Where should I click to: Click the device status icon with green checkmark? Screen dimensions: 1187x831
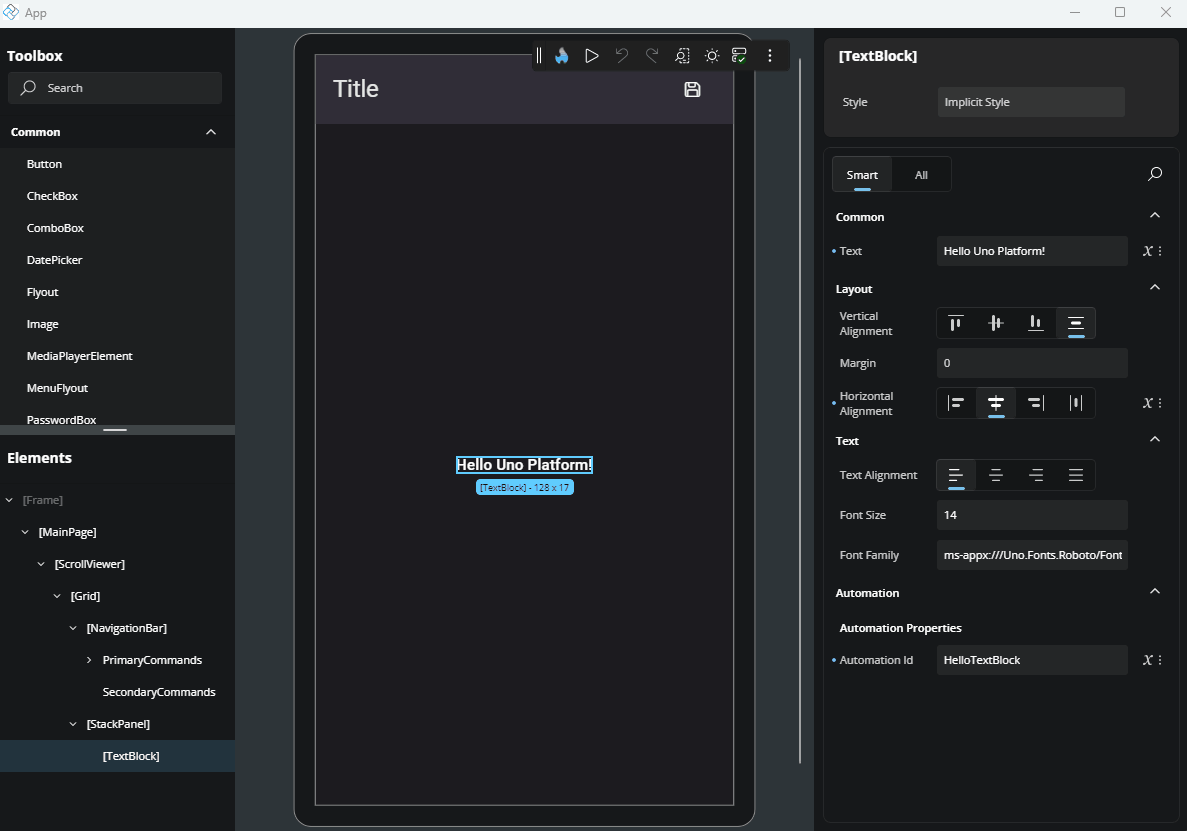pos(740,55)
